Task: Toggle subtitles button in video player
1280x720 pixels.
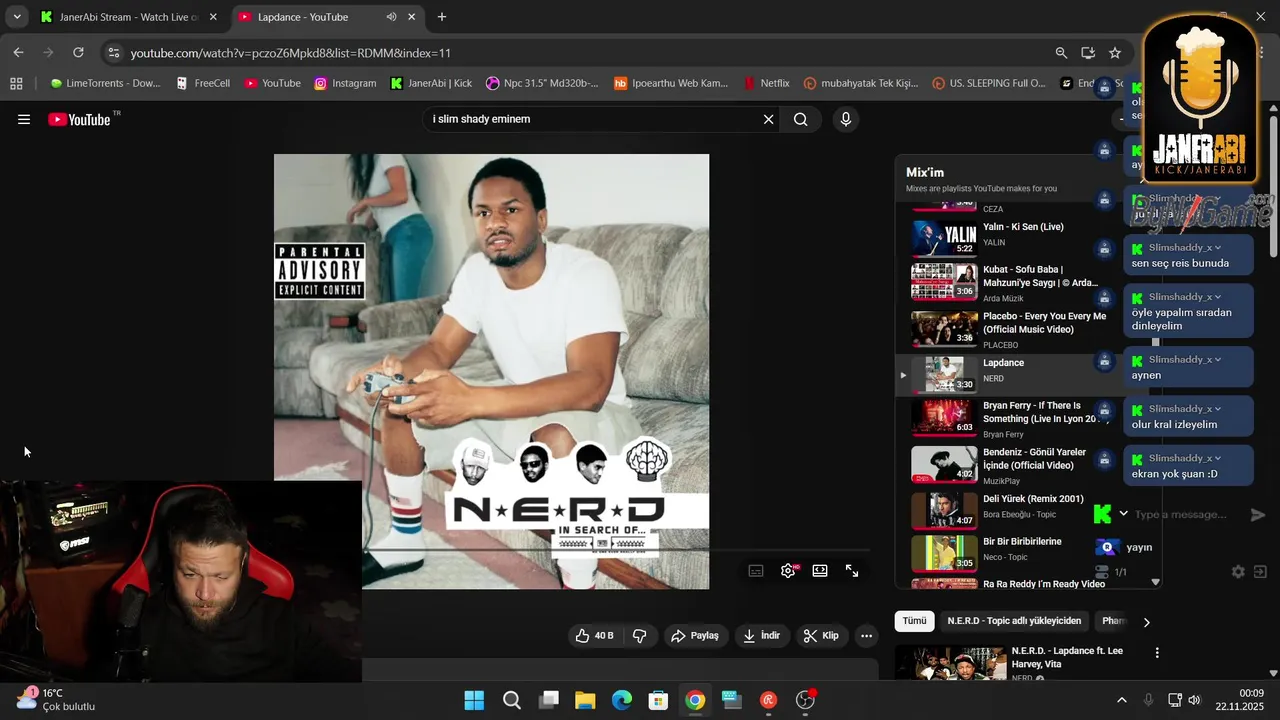Action: coord(756,570)
